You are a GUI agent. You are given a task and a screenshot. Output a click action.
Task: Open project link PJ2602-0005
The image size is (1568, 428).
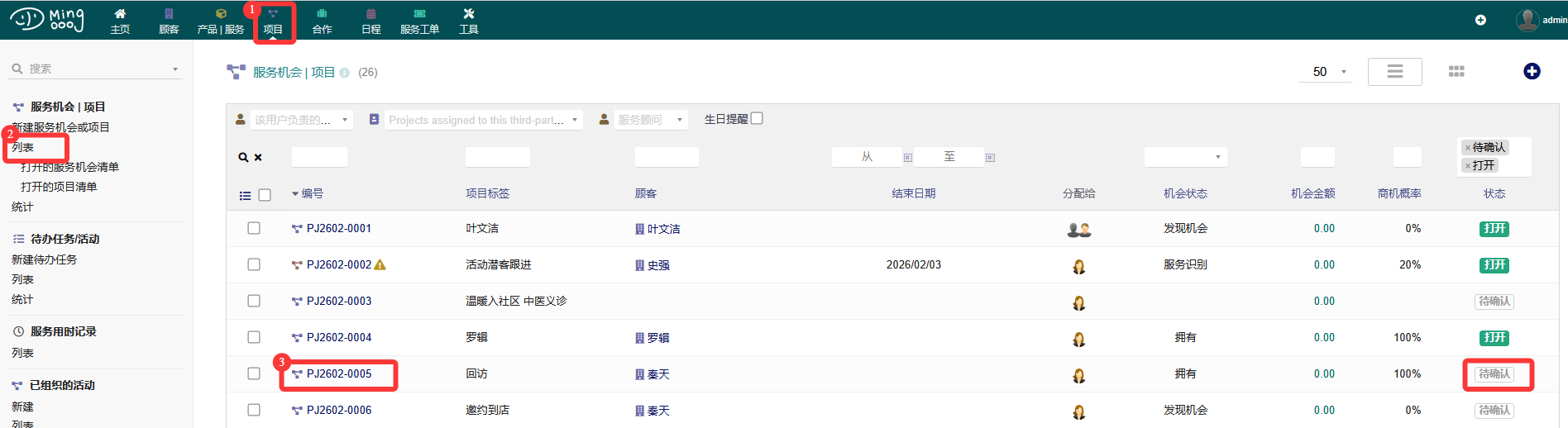point(339,373)
